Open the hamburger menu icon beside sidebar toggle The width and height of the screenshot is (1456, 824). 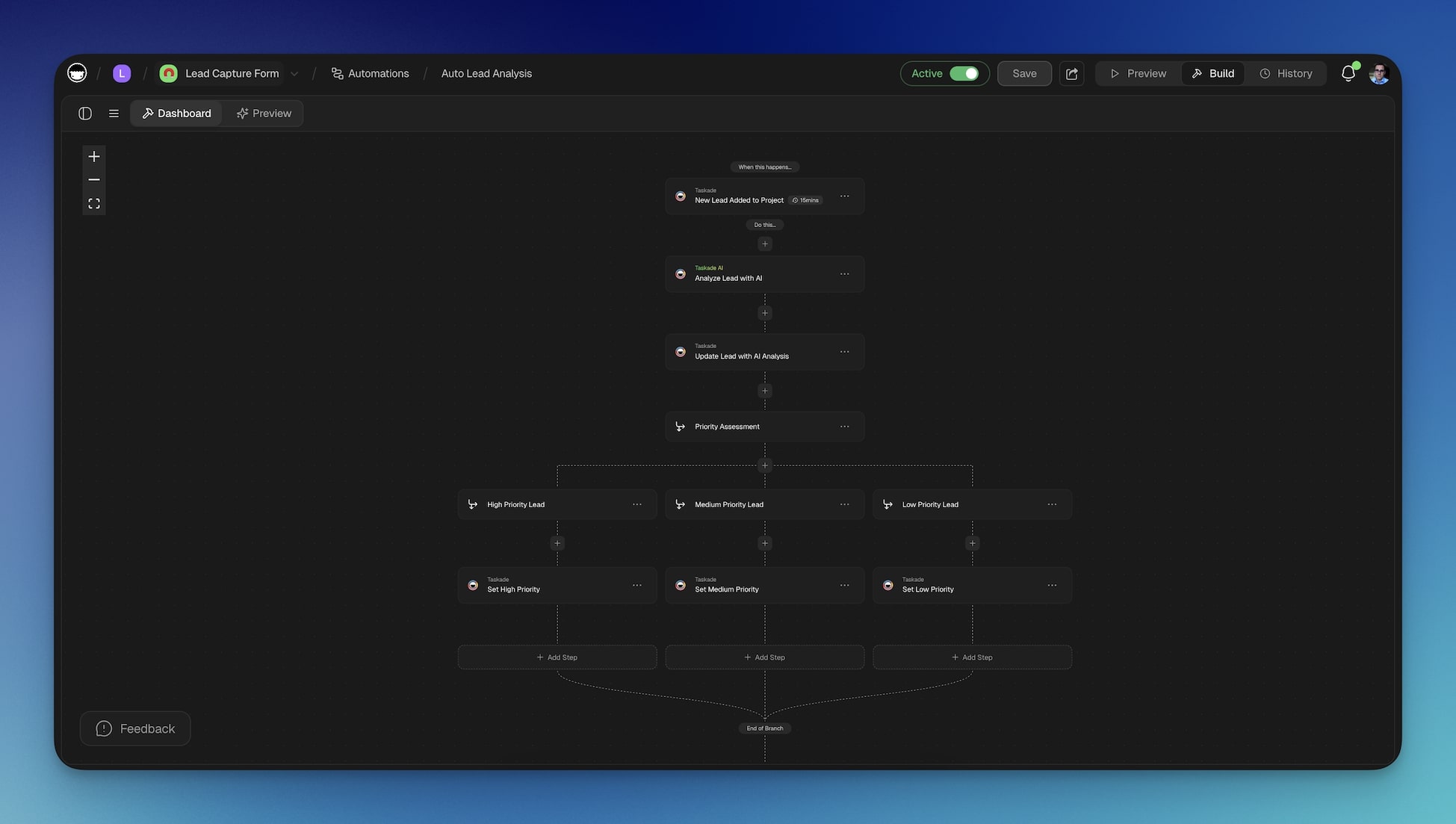(x=114, y=113)
